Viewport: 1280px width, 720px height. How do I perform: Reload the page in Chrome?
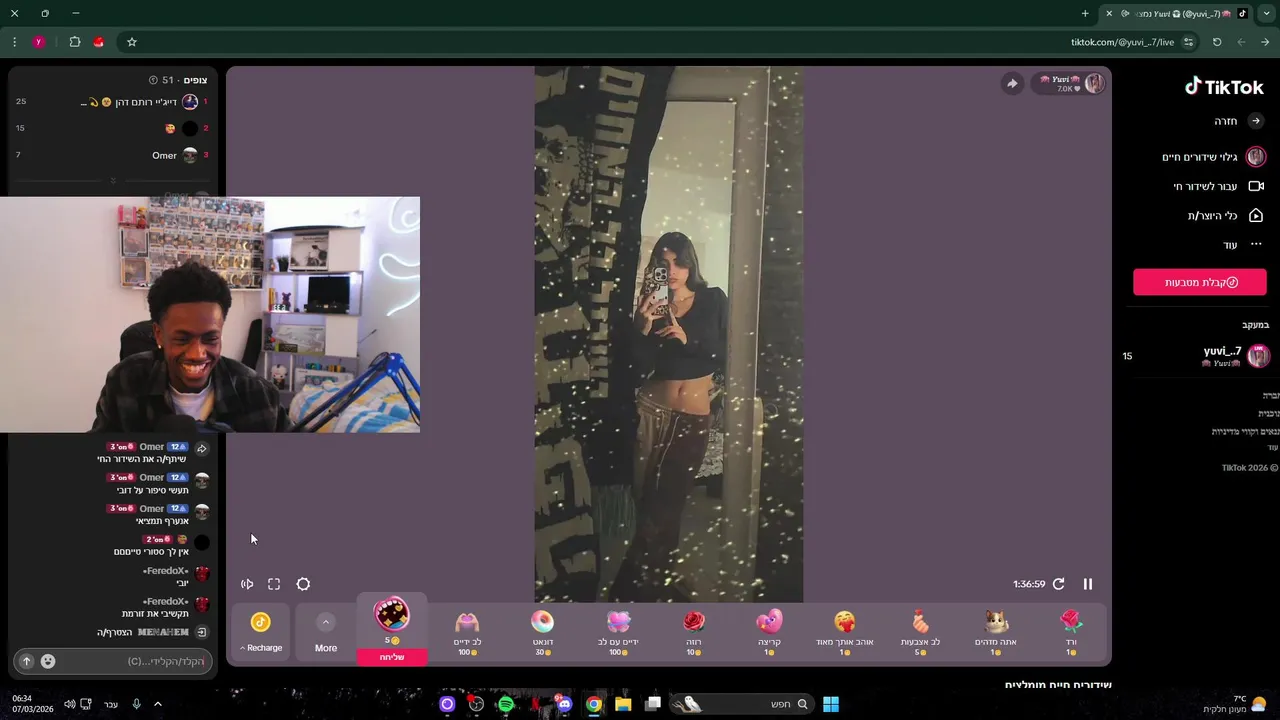click(x=1217, y=42)
